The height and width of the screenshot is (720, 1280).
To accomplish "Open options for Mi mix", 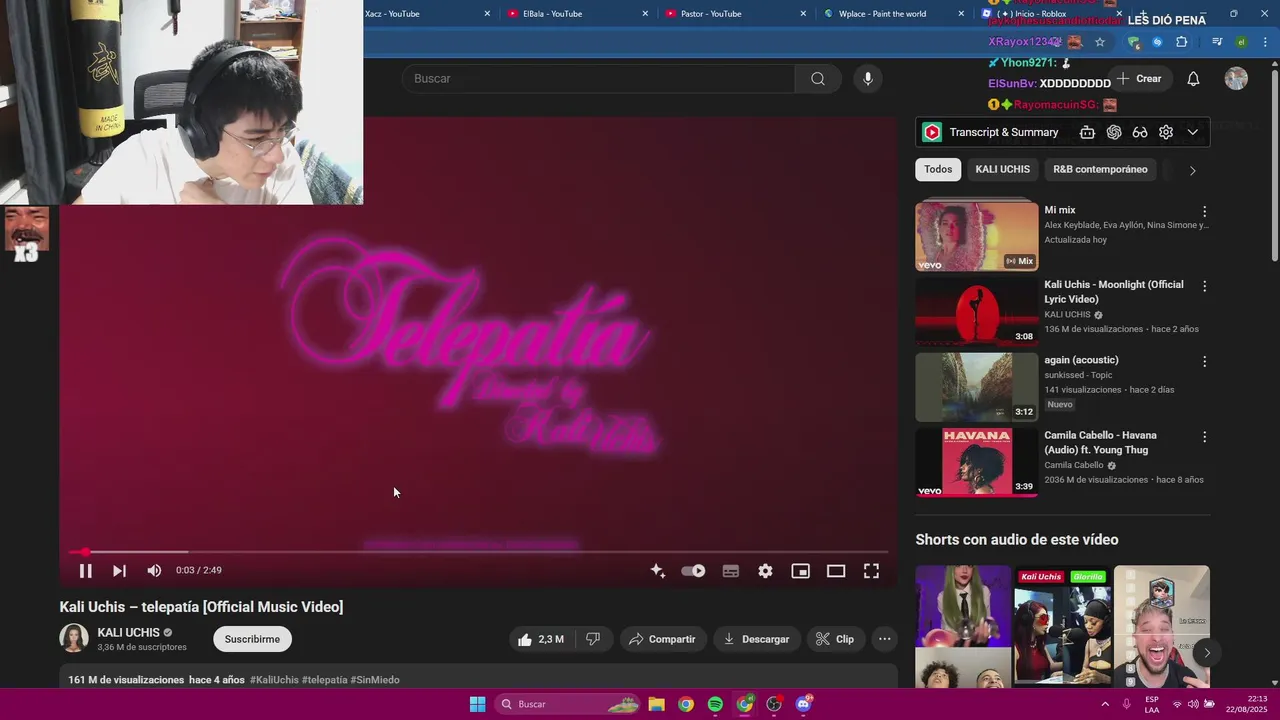I will tap(1204, 211).
